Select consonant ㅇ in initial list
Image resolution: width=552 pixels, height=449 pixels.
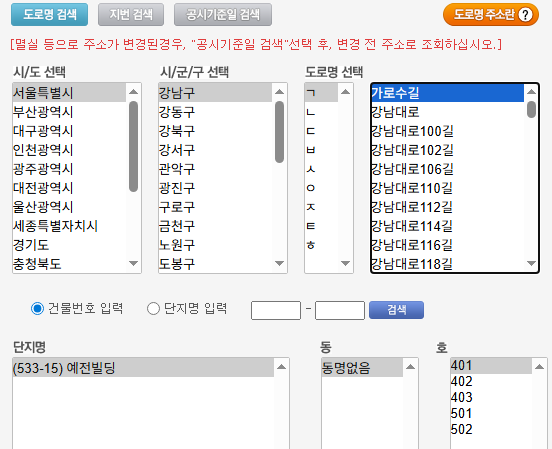[x=321, y=188]
